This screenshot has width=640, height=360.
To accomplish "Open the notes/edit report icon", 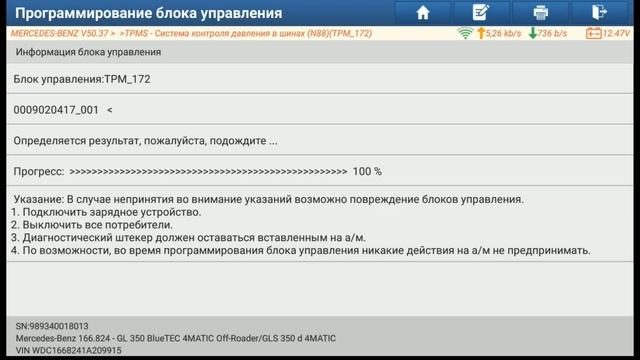I will point(481,13).
